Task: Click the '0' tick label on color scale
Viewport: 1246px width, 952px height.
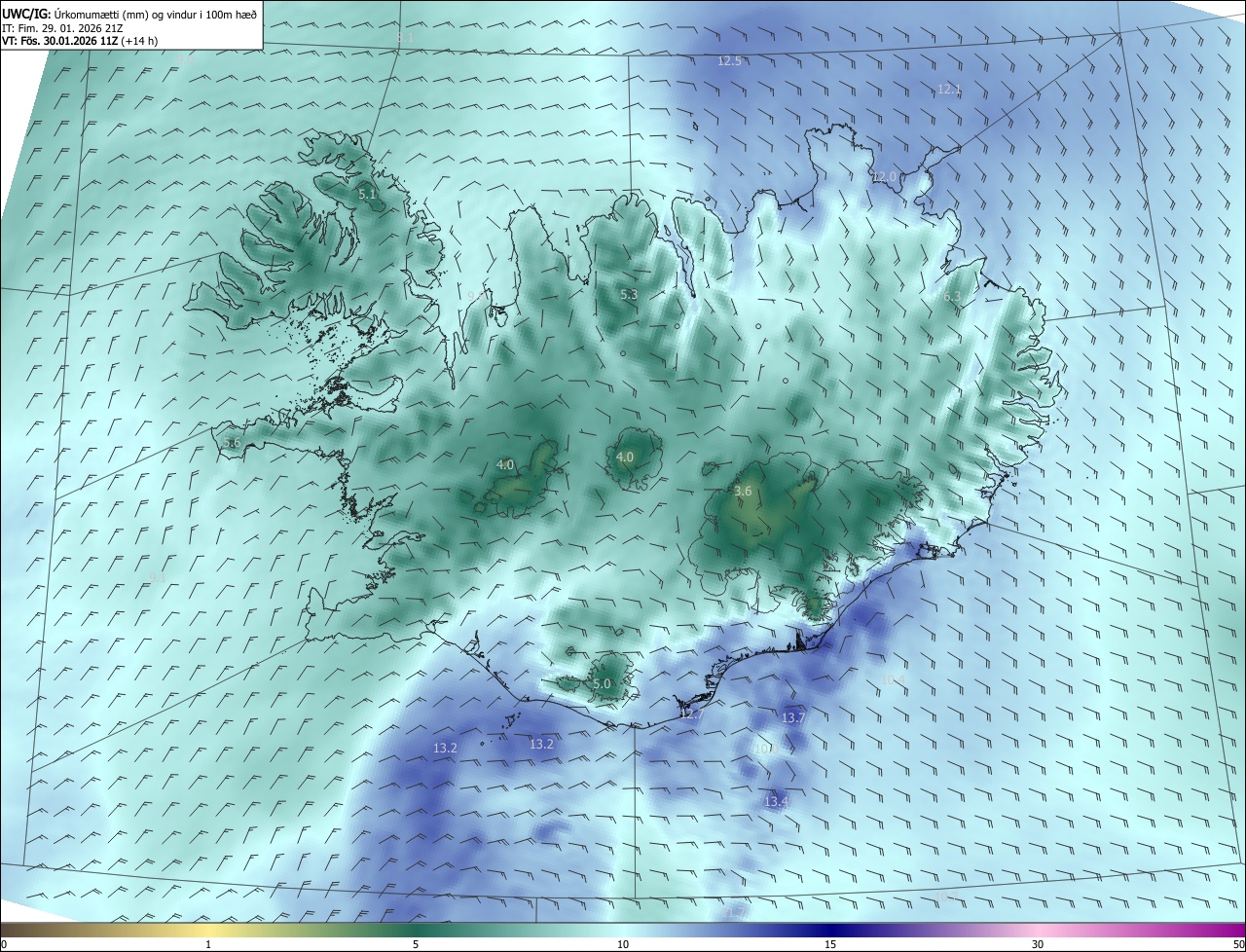Action: coord(4,945)
